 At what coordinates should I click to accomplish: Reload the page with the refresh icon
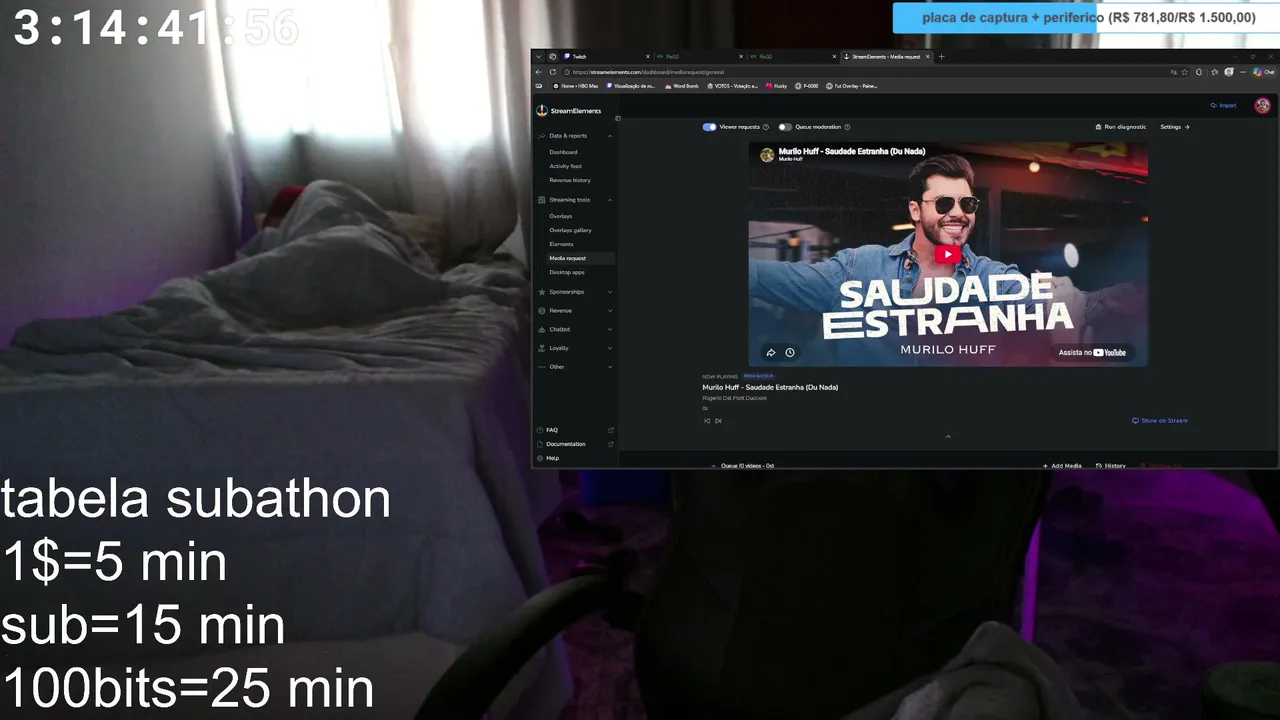[x=552, y=72]
